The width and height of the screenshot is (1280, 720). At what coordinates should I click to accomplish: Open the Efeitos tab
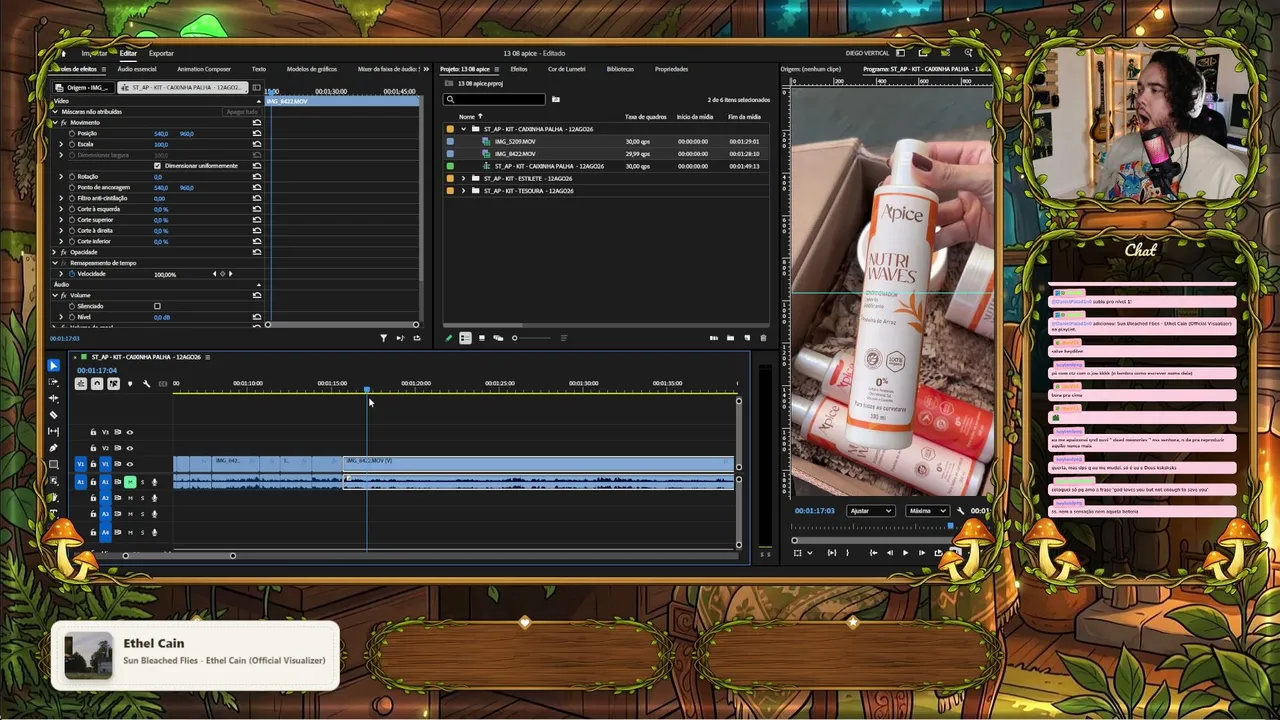point(519,69)
